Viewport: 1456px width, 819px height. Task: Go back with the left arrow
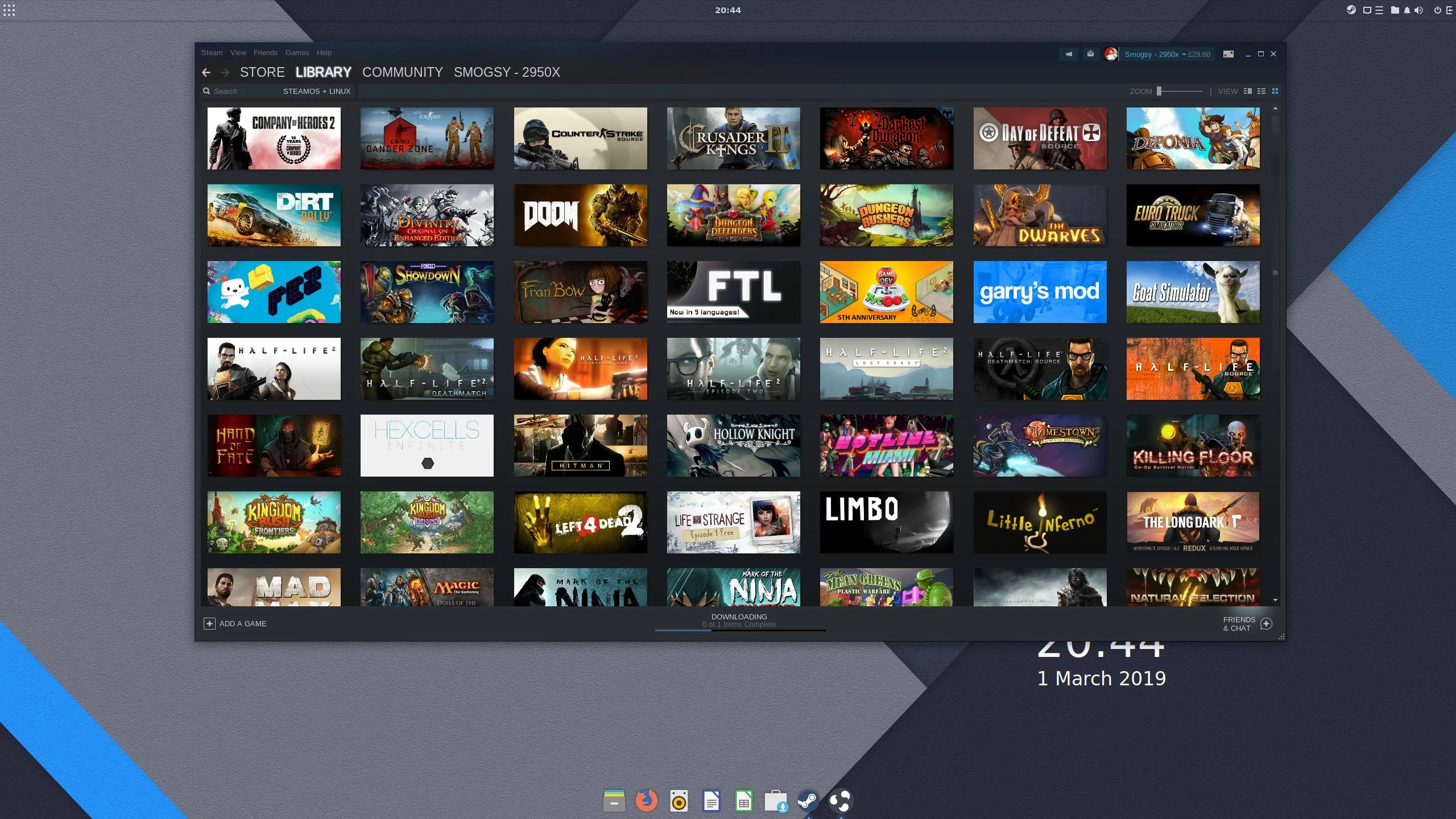(206, 72)
